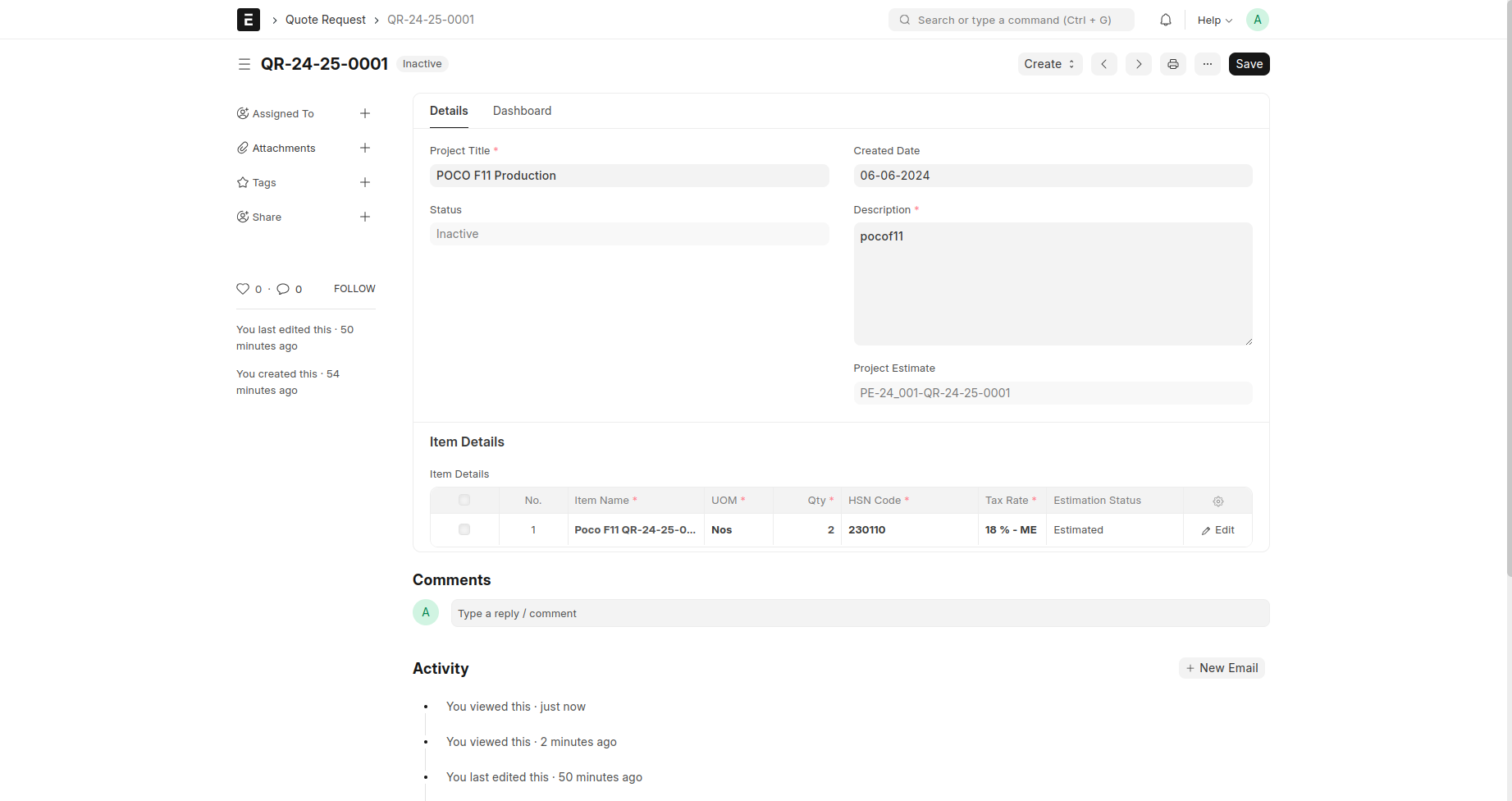This screenshot has height=801, width=1512.
Task: Click the New Email button
Action: 1222,668
